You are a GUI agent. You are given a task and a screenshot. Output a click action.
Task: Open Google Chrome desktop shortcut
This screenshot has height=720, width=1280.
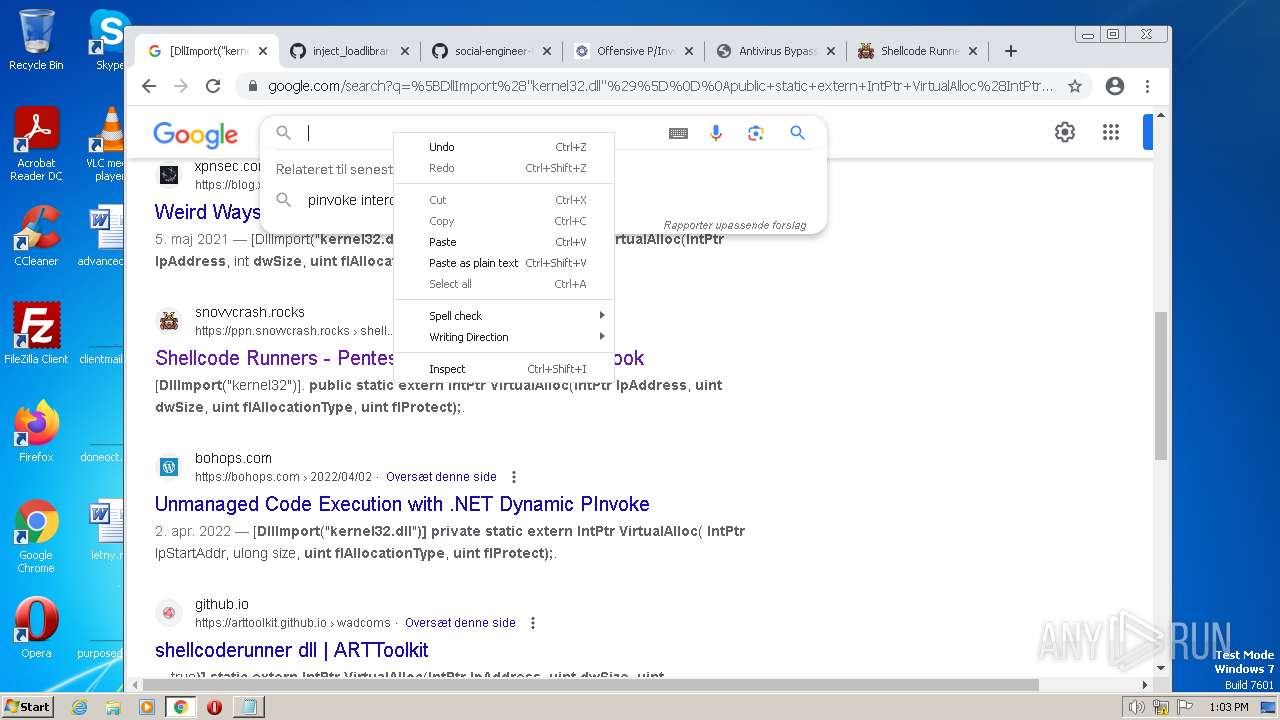pos(36,537)
